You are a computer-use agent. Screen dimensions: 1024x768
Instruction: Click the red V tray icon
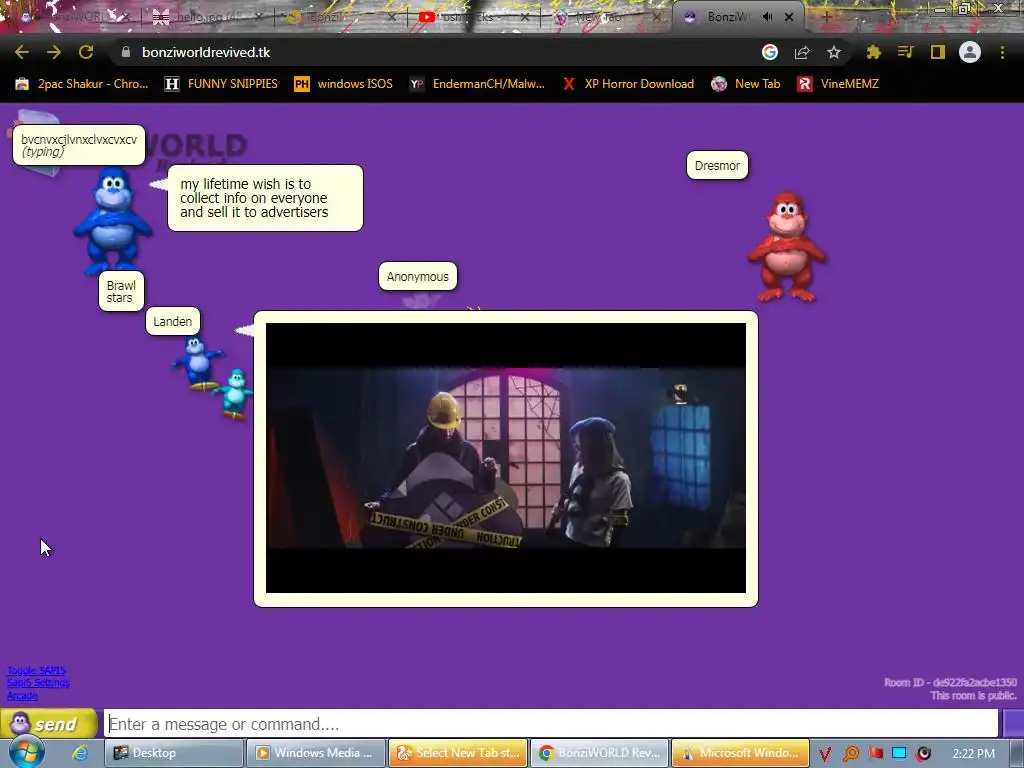[x=825, y=754]
